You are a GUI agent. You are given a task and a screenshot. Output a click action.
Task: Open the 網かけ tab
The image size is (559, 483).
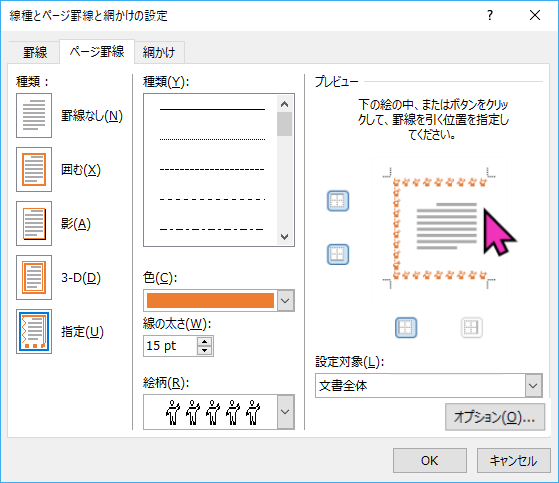point(159,52)
